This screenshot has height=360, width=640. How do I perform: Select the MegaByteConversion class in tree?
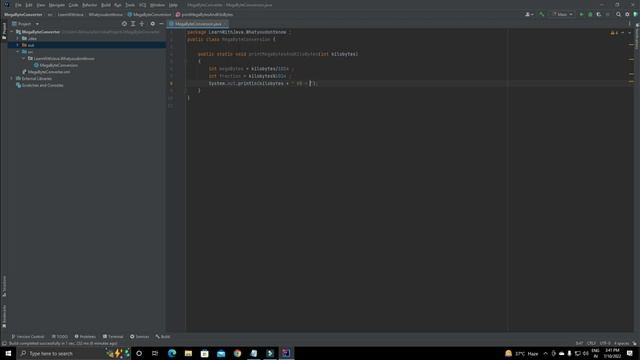(x=56, y=65)
